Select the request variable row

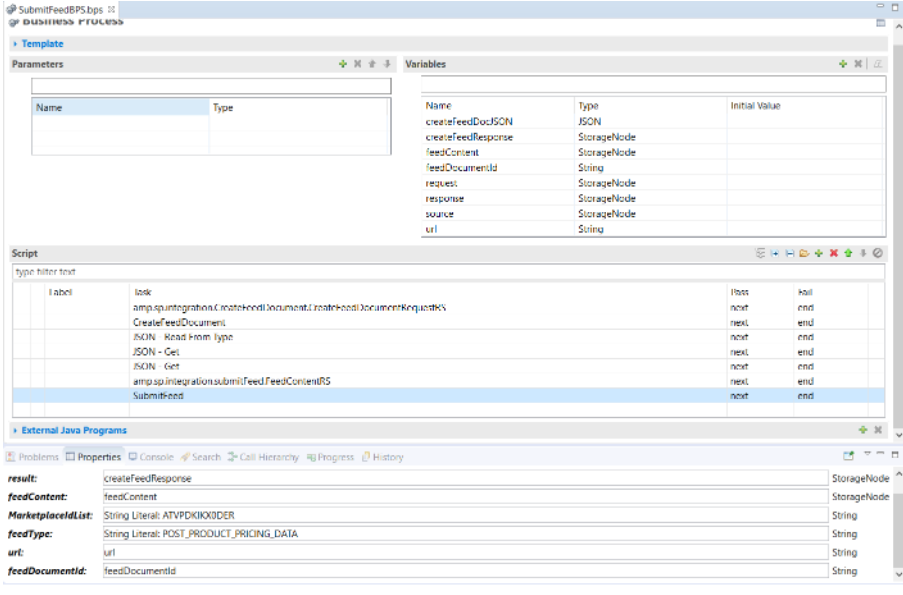coord(653,183)
